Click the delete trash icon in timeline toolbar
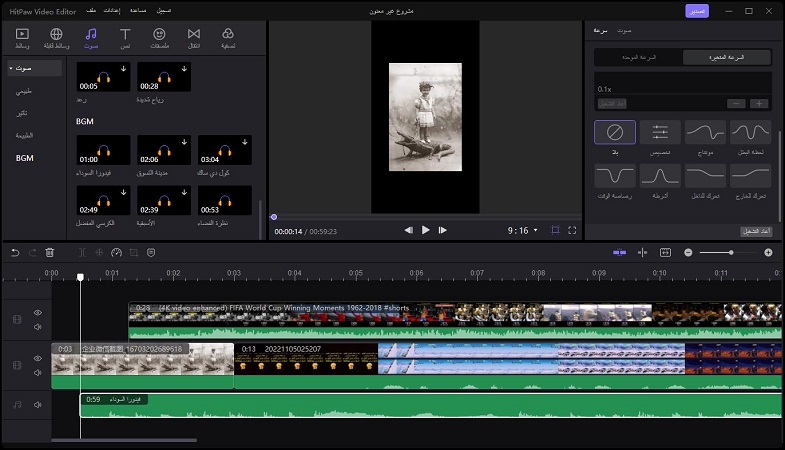The width and height of the screenshot is (785, 450). (50, 253)
